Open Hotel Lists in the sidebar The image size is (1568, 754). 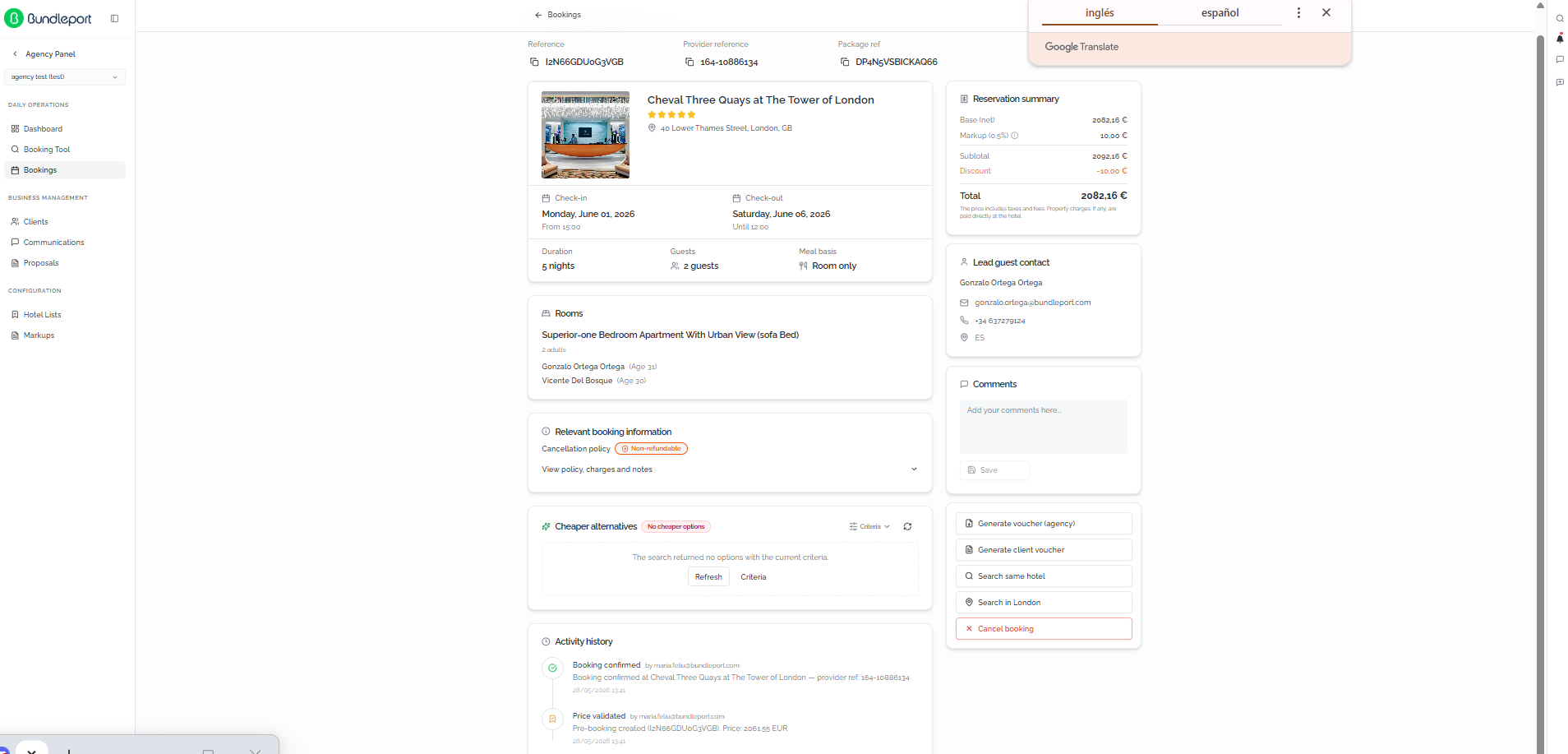pos(65,315)
